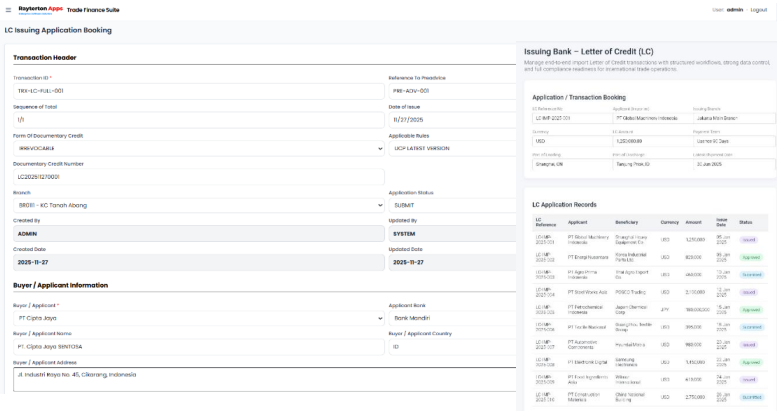Edit the Sequence of Total field
This screenshot has width=777, height=416.
[199, 120]
